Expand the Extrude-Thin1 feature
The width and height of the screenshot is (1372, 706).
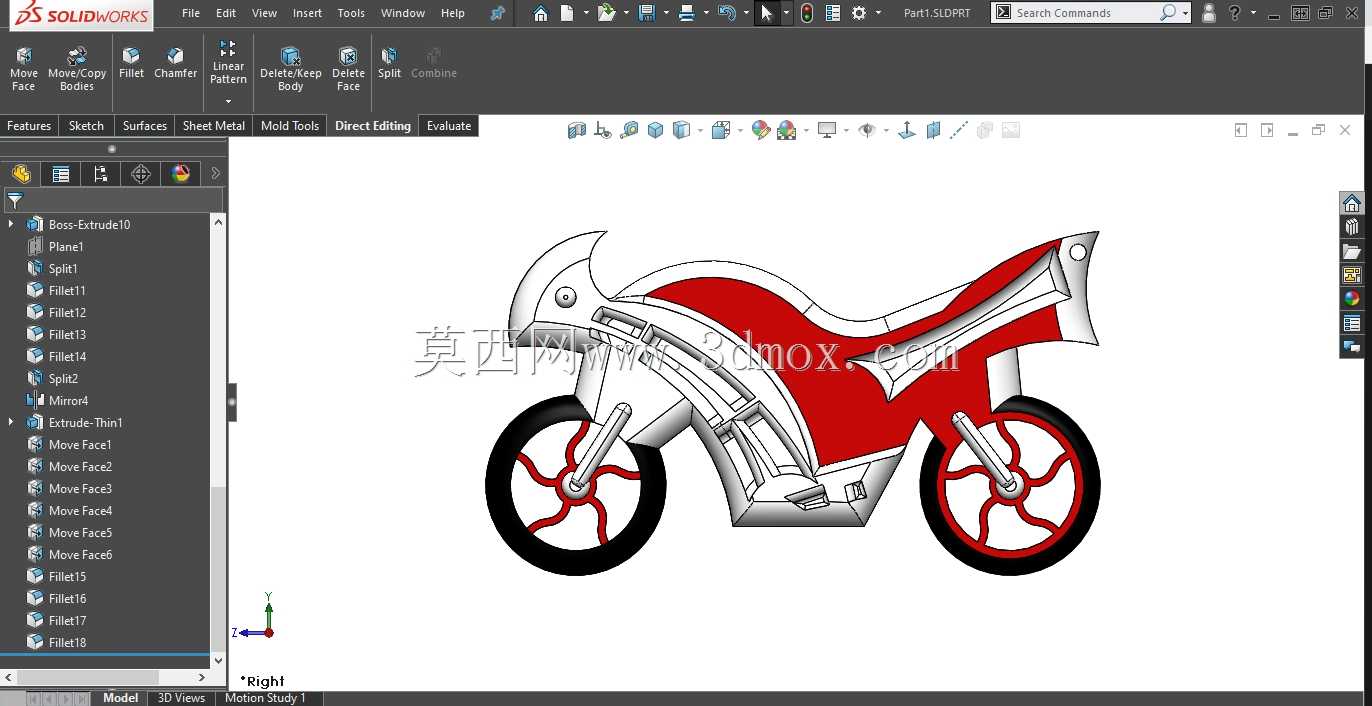(x=11, y=422)
